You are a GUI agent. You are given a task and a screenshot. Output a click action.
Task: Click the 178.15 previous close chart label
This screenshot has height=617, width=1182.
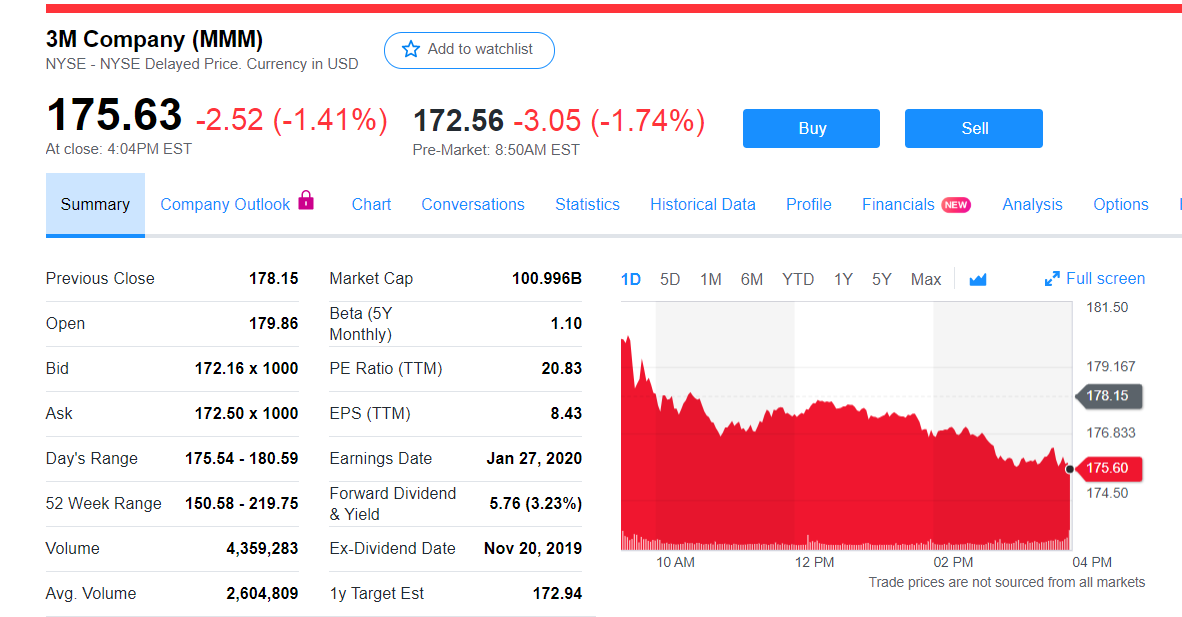point(1107,396)
